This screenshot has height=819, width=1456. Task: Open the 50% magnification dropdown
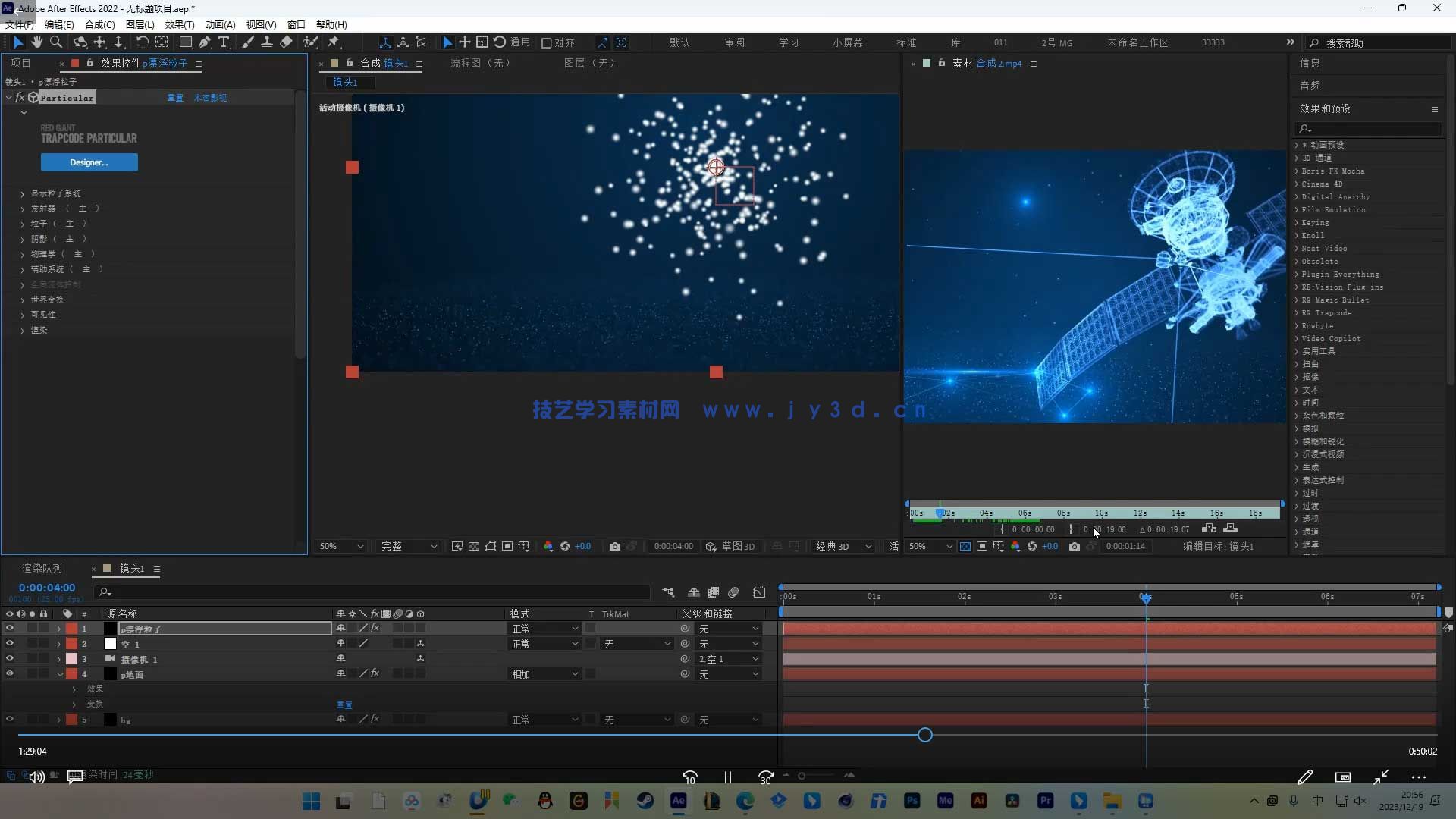(340, 546)
